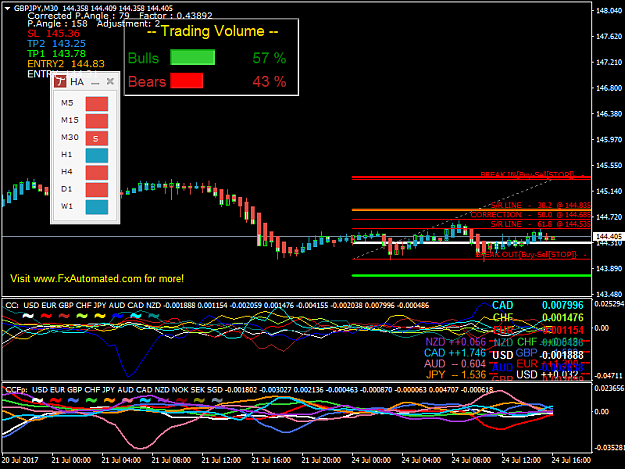Open the GBPJPY chart dropdown triangle

pyautogui.click(x=7, y=8)
